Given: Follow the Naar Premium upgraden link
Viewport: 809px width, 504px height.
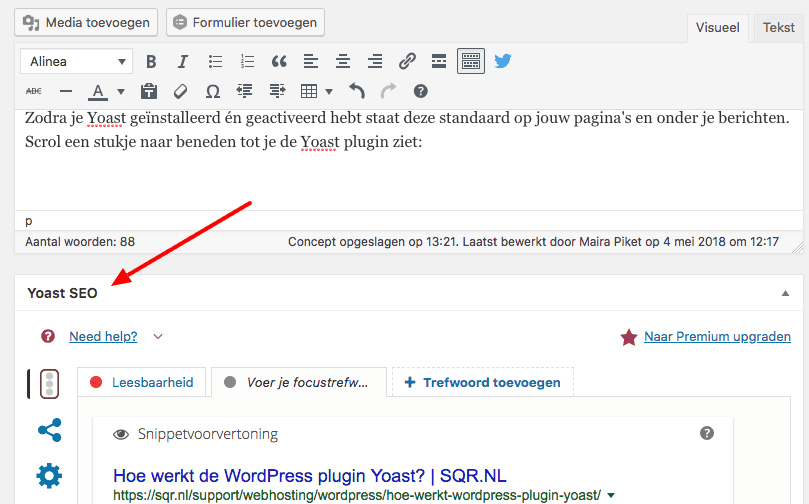Looking at the screenshot, I should pyautogui.click(x=717, y=336).
